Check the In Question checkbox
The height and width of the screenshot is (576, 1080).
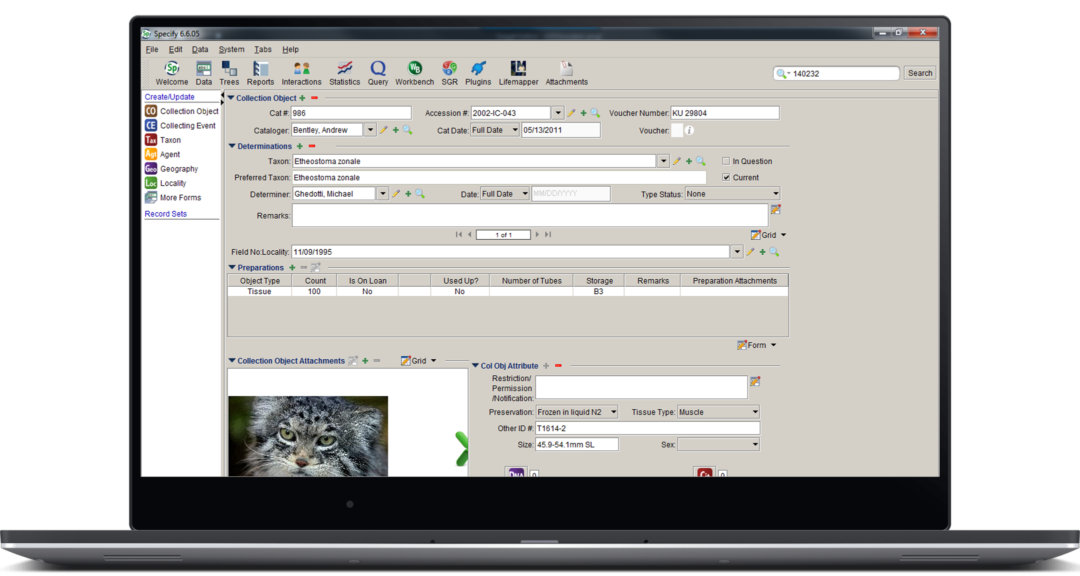coord(726,160)
